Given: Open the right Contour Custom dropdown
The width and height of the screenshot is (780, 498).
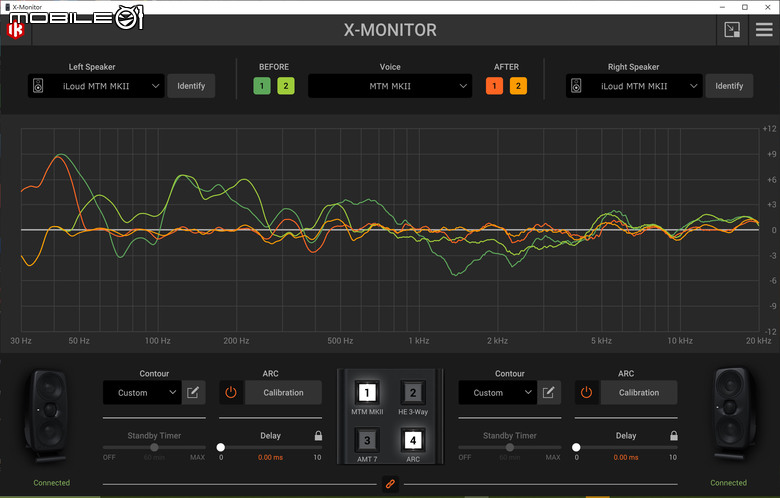Looking at the screenshot, I should tap(497, 393).
